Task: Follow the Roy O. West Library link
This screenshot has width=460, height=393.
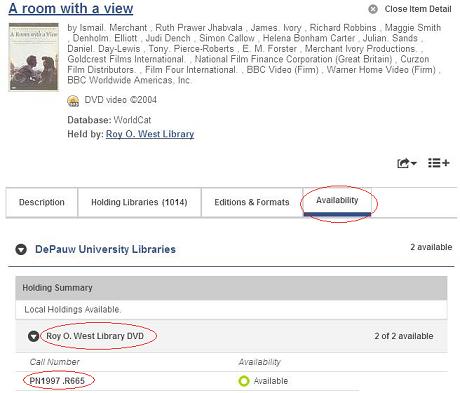Action: [150, 134]
